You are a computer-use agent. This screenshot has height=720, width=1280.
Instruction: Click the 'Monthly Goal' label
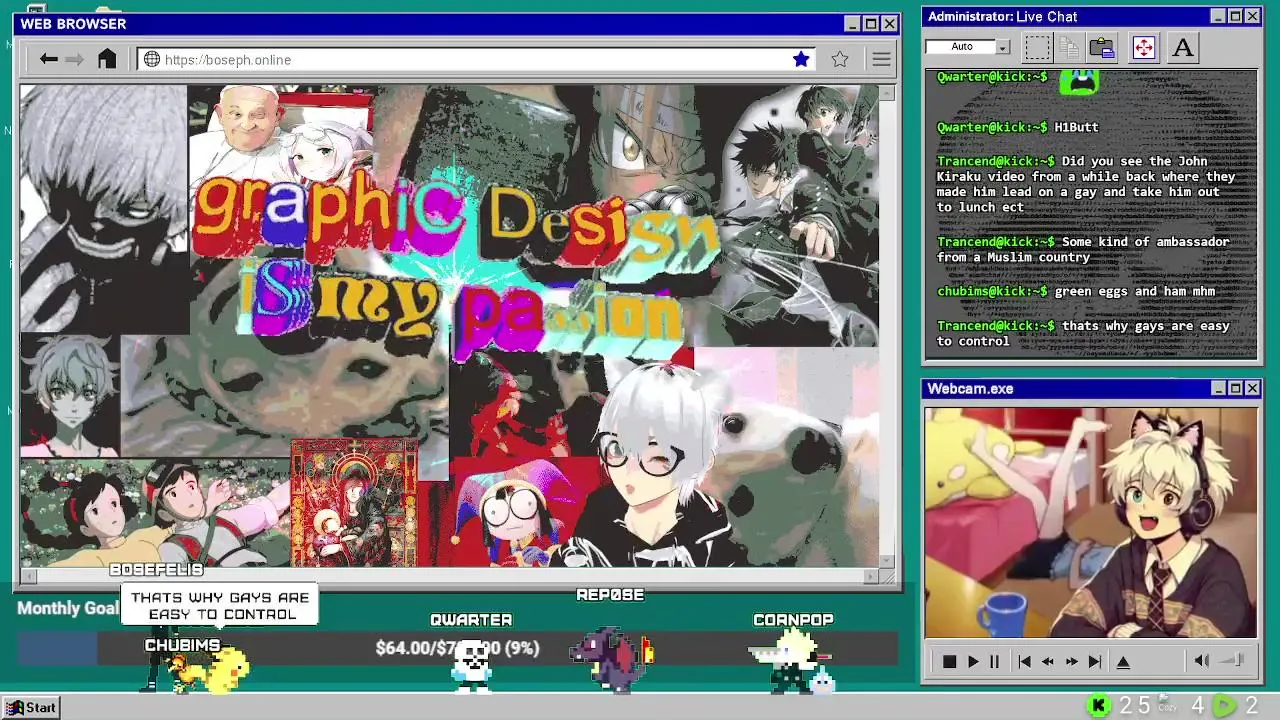pyautogui.click(x=68, y=608)
